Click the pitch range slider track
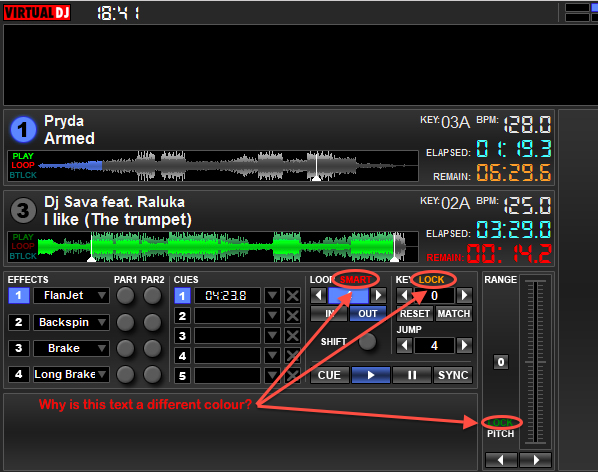The height and width of the screenshot is (472, 598). [535, 361]
